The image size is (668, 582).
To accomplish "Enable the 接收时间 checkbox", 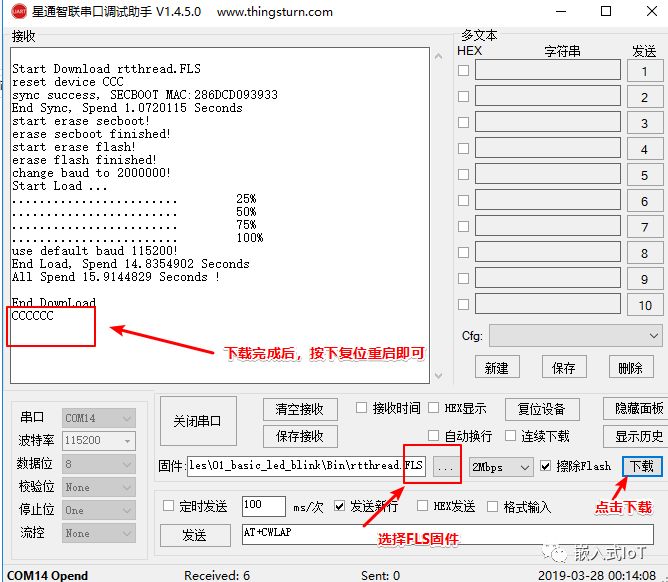I will point(362,408).
